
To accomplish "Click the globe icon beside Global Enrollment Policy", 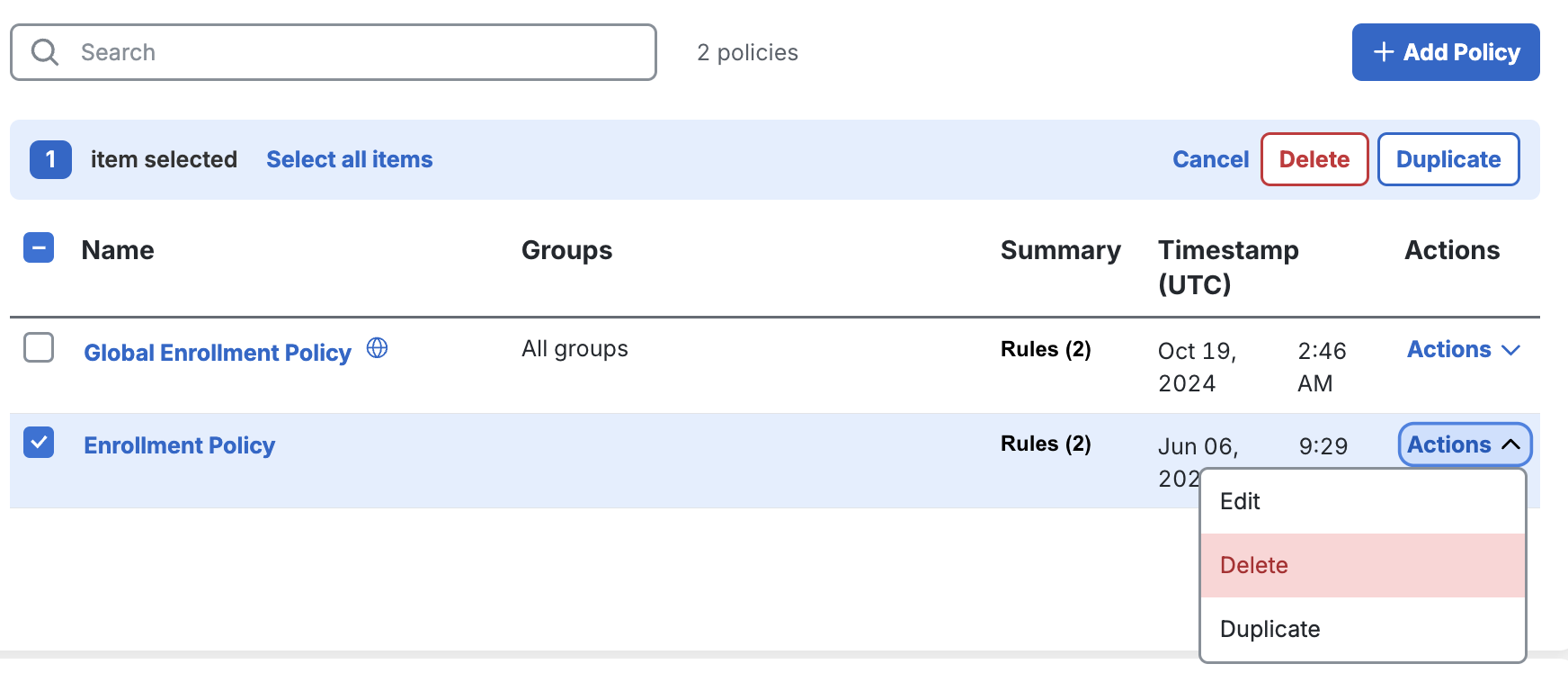I will coord(379,349).
